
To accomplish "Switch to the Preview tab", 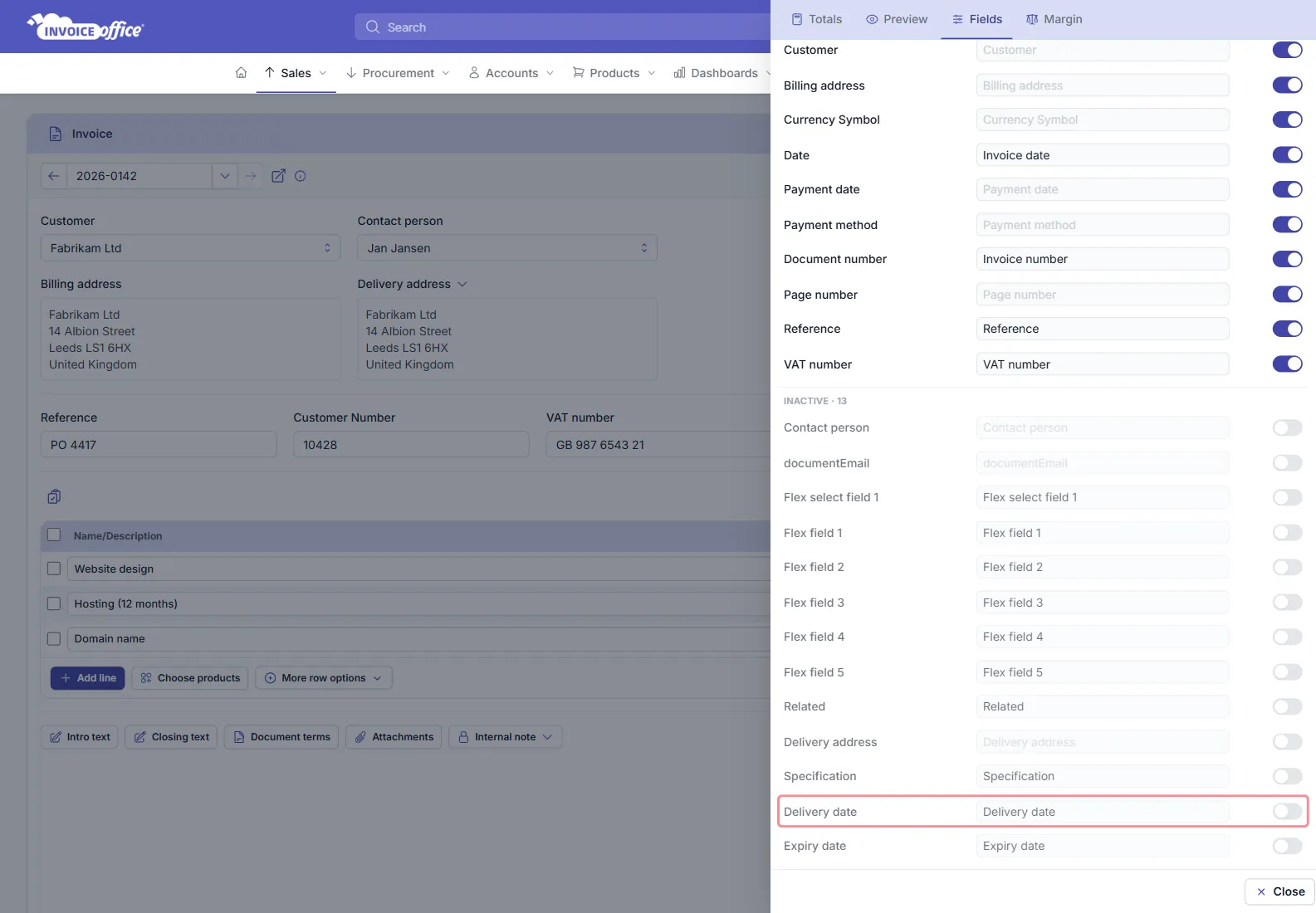I will click(897, 19).
